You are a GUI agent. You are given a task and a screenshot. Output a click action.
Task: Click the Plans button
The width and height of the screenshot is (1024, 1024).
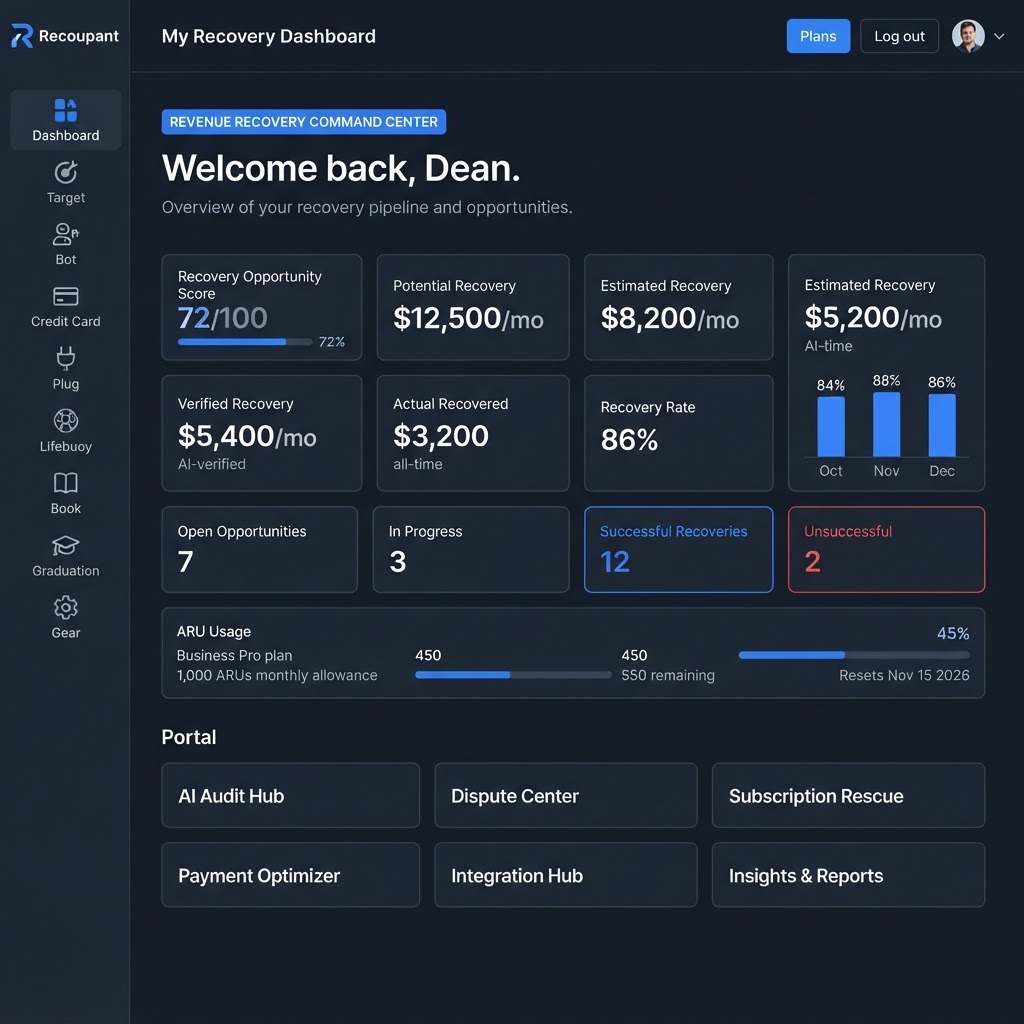tap(818, 36)
